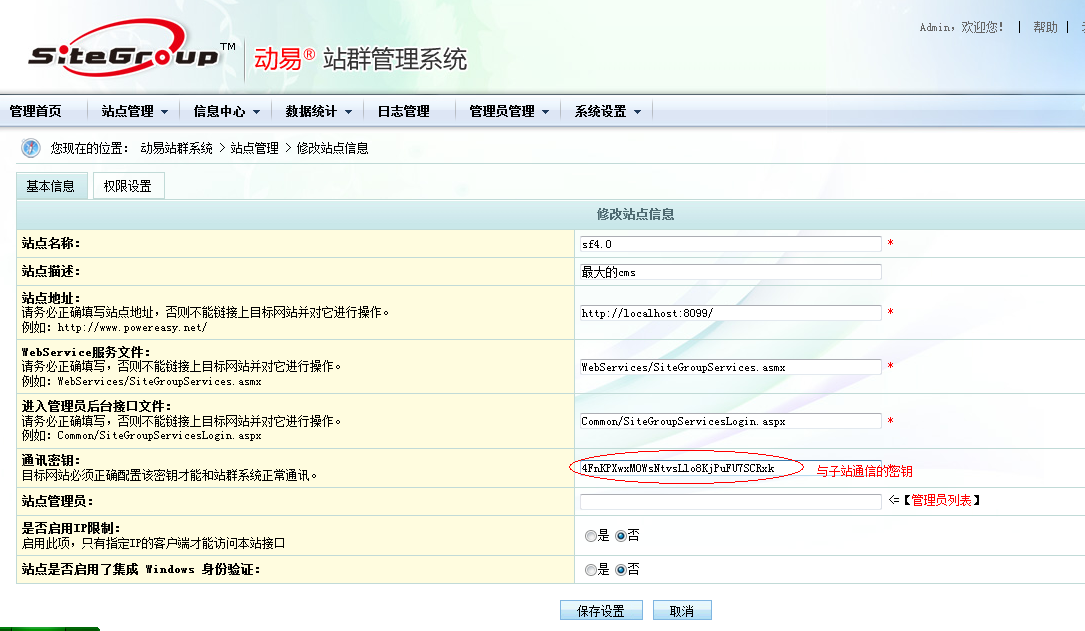Select 否 for 是否启用IP限制
Screen dimensions: 1085x631
click(x=620, y=536)
